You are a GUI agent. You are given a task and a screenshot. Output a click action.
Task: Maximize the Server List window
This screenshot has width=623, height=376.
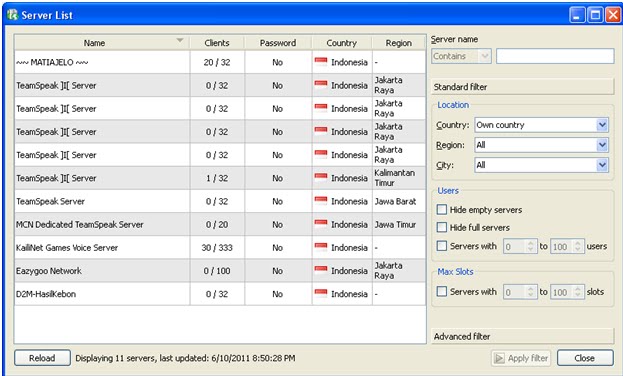pos(595,16)
